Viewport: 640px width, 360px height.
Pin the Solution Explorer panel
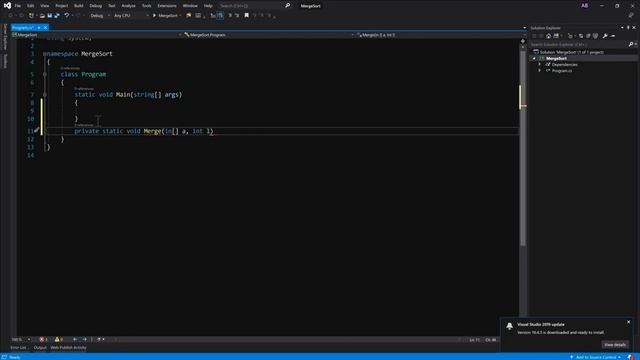click(628, 28)
